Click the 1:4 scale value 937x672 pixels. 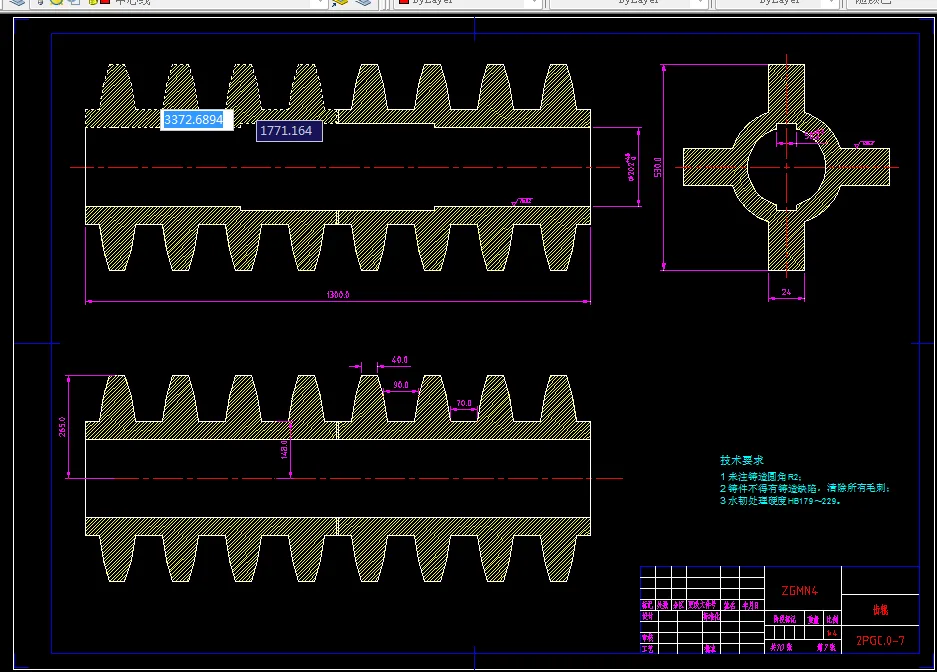(x=831, y=633)
